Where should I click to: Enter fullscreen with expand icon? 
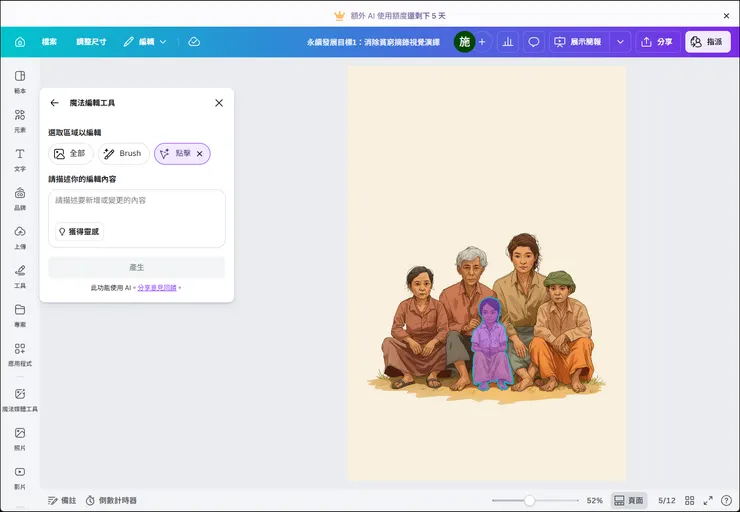(708, 500)
